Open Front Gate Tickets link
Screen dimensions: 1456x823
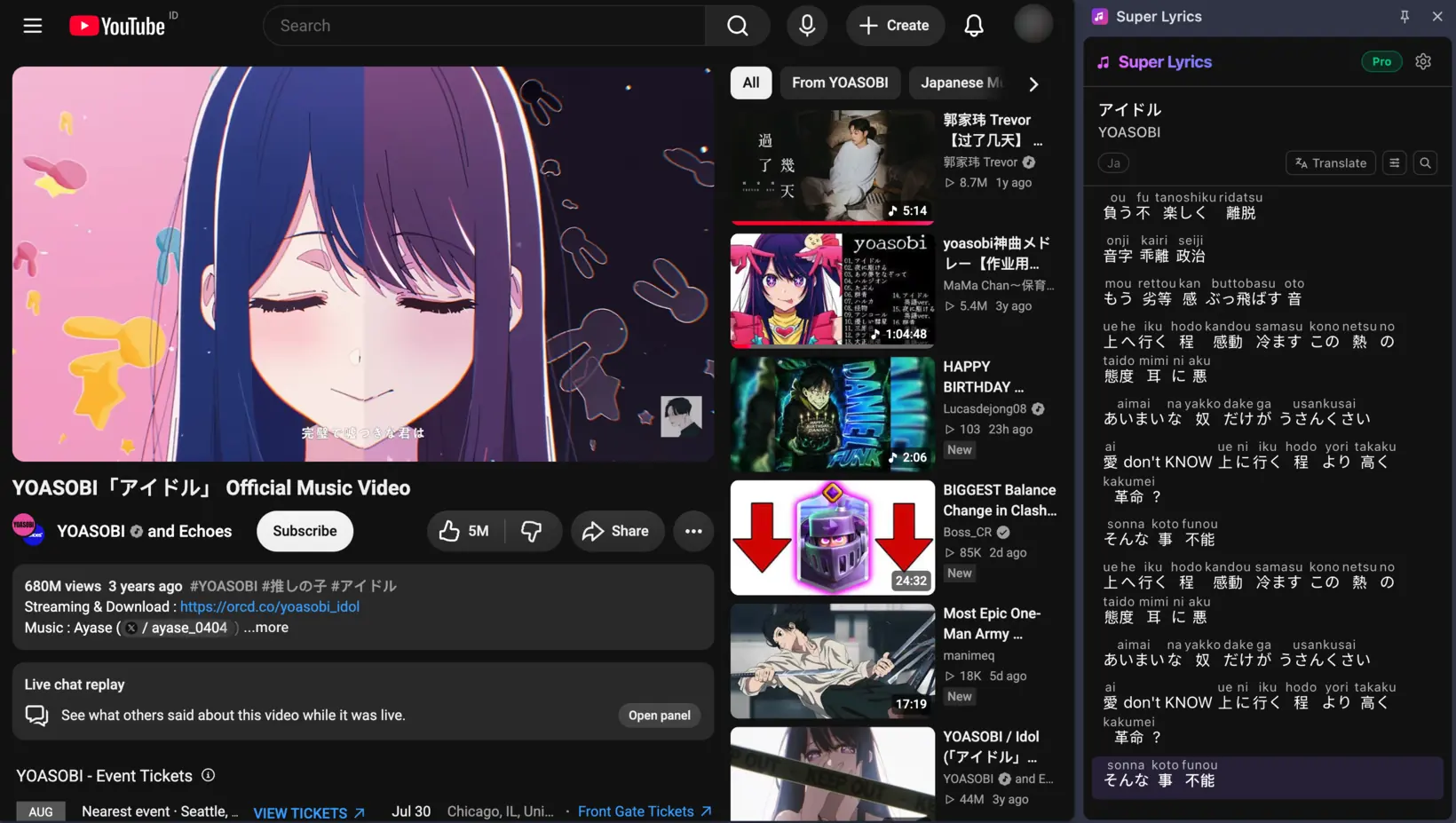[x=645, y=811]
